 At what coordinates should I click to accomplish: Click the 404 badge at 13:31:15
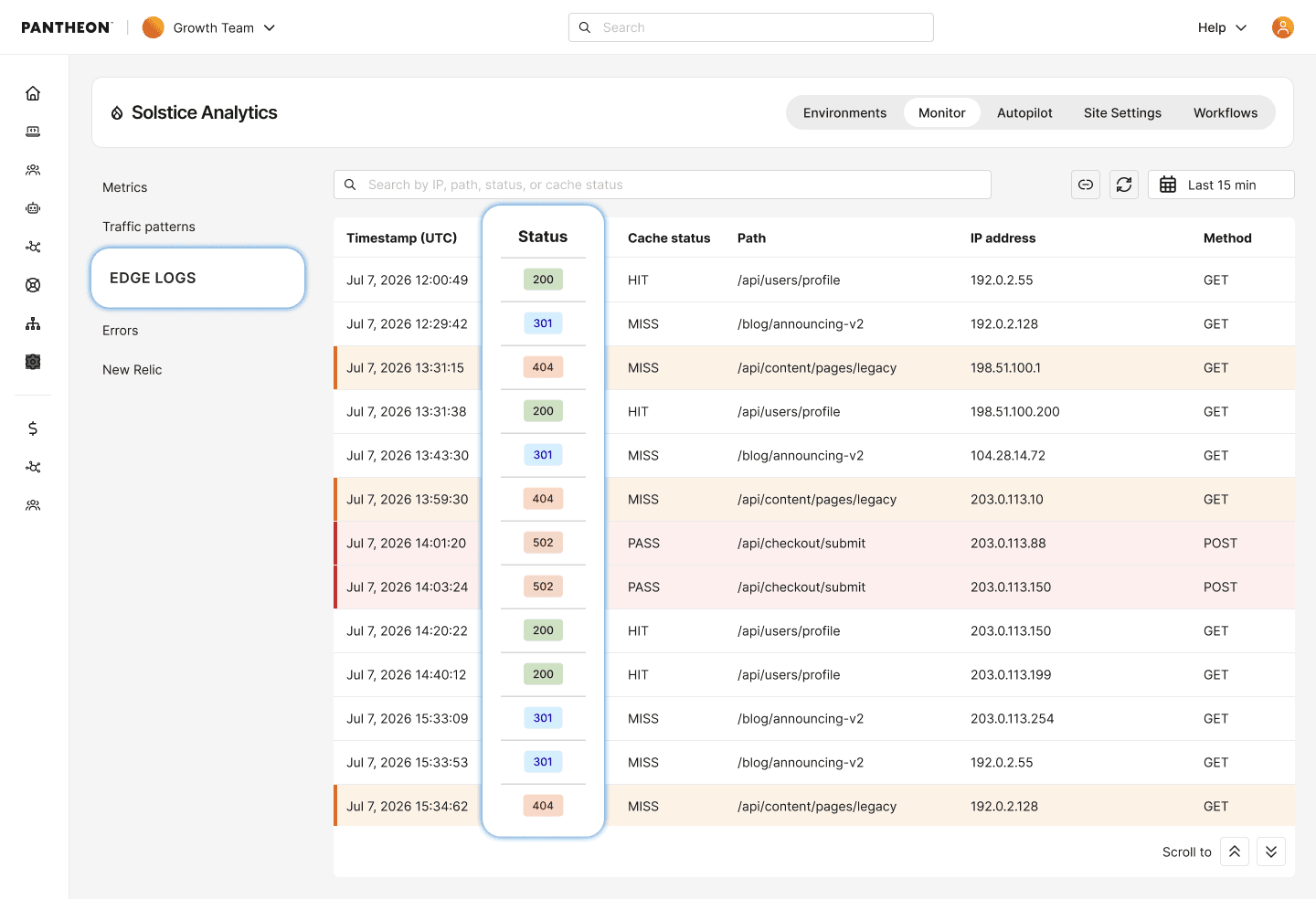[543, 367]
